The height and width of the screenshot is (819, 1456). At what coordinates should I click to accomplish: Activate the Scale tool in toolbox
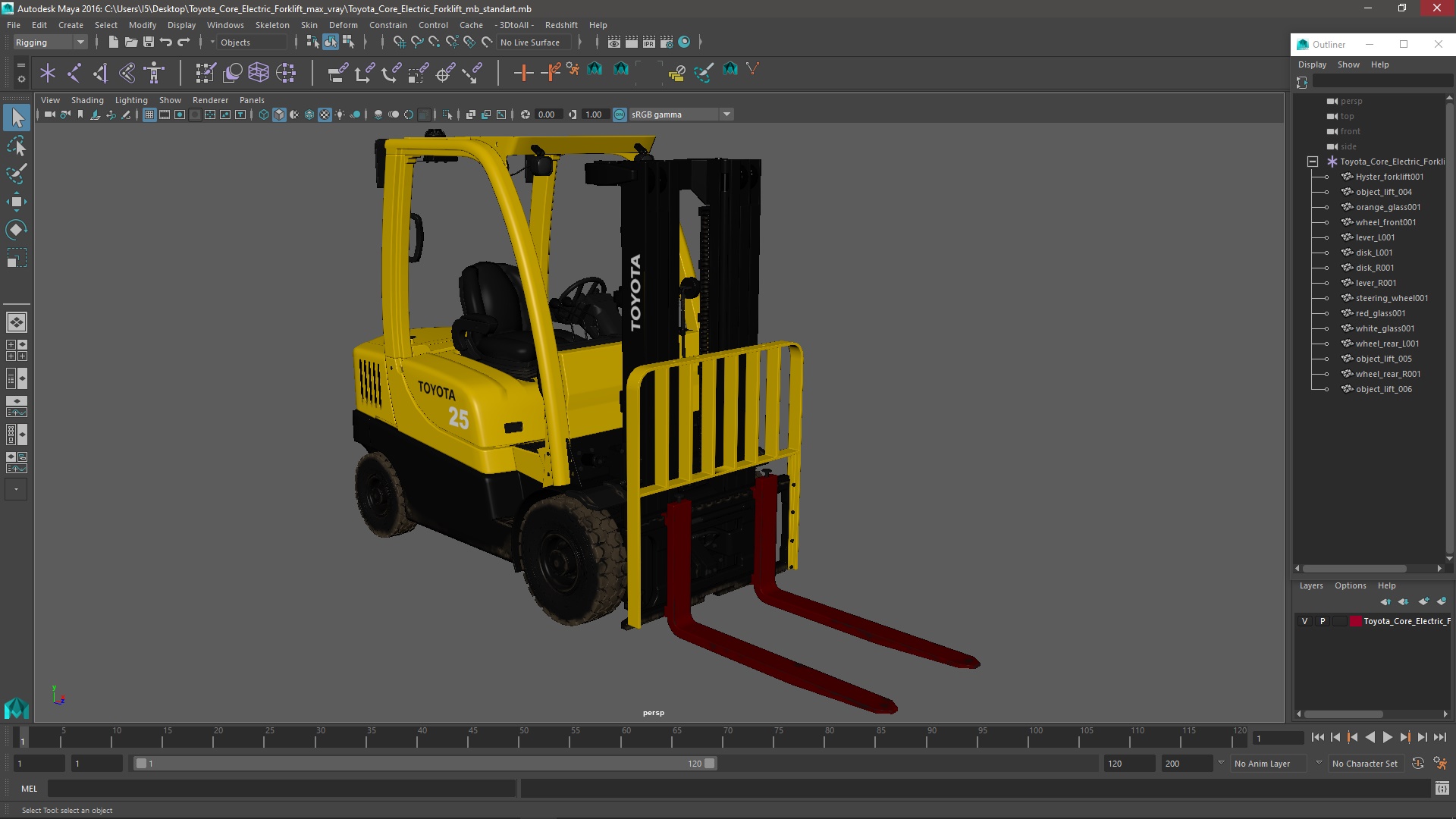coord(17,258)
